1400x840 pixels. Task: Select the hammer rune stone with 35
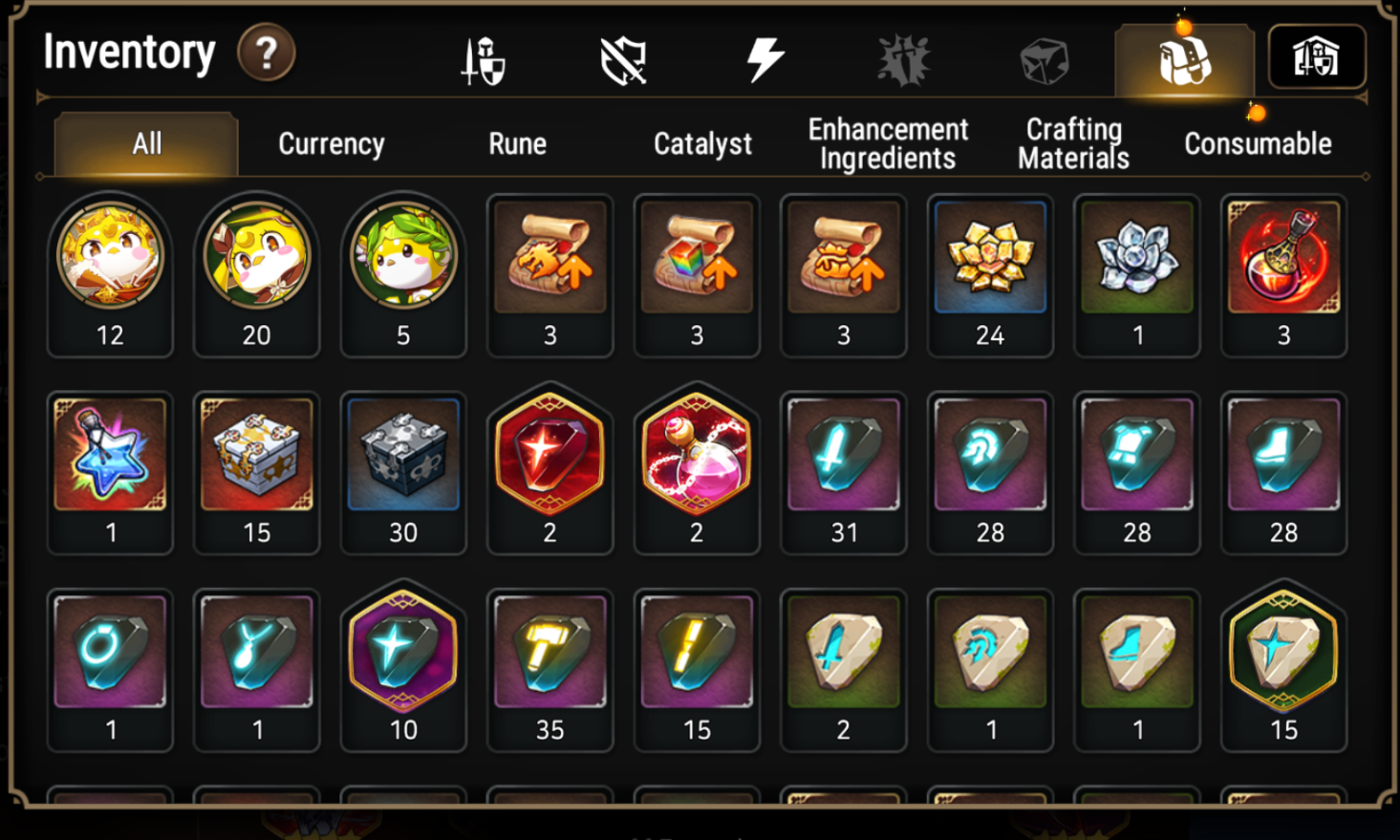[x=549, y=671]
